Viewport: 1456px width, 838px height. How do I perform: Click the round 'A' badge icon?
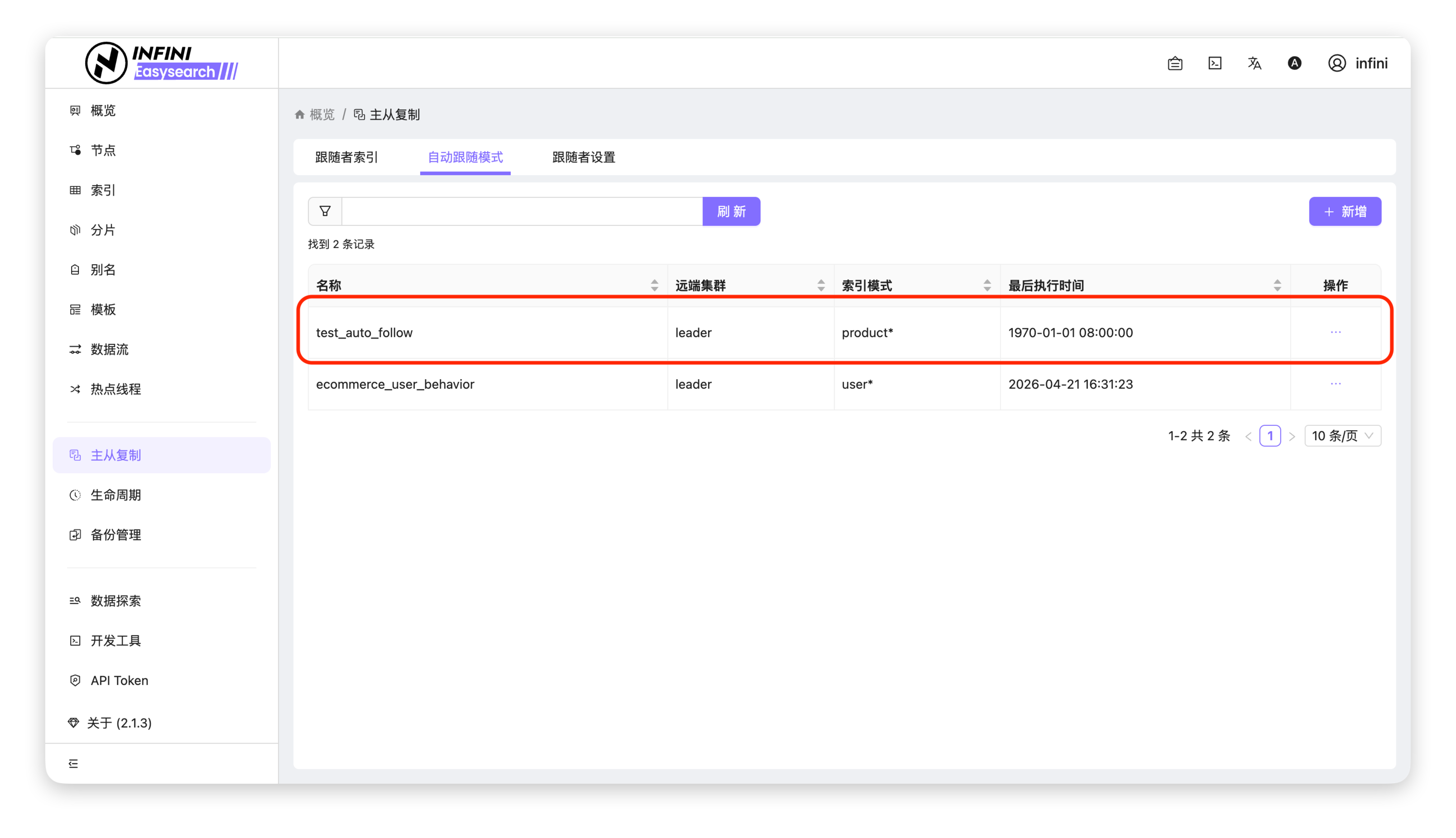[1294, 63]
